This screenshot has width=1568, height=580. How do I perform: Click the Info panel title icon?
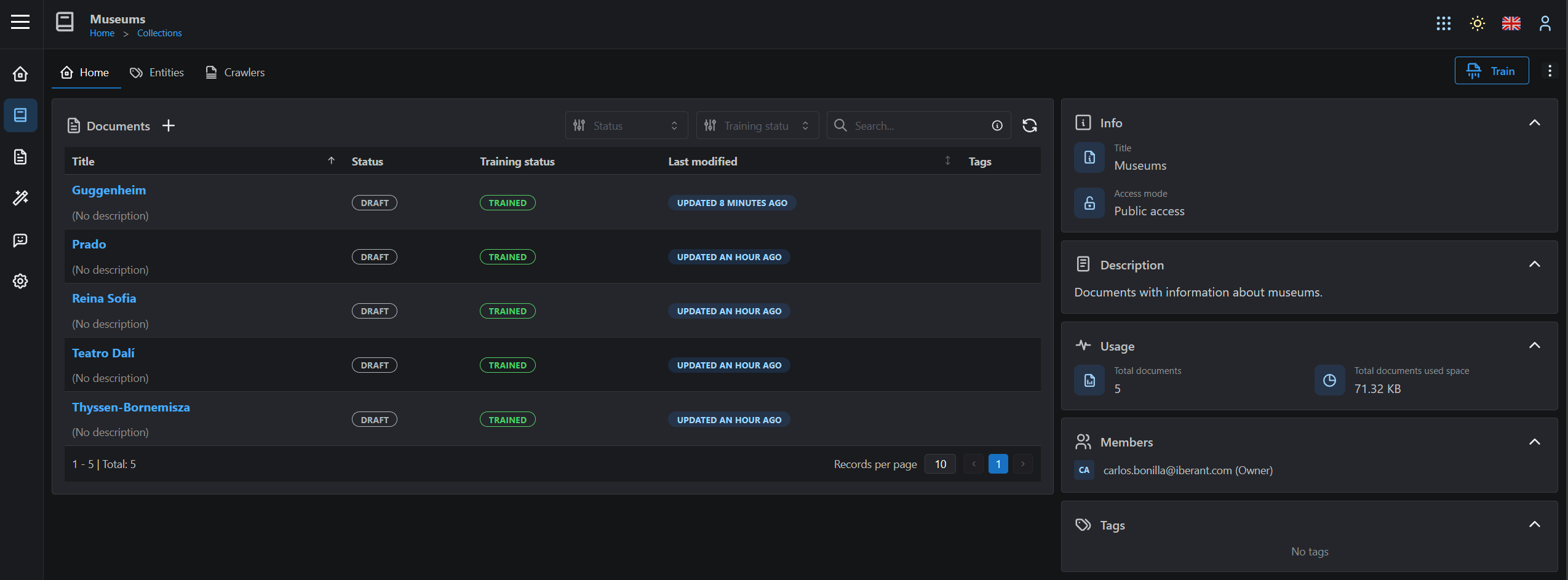[1083, 122]
